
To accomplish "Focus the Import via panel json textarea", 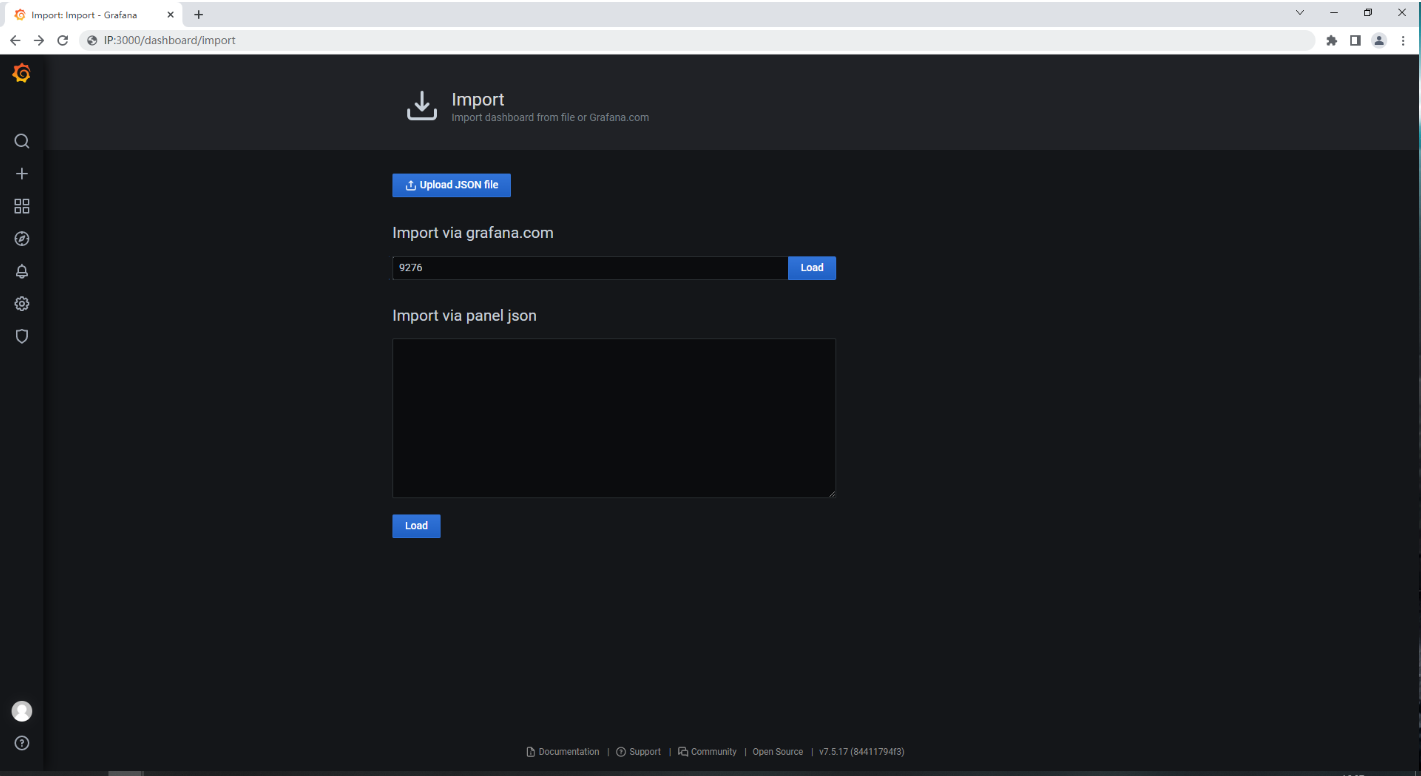I will point(614,418).
